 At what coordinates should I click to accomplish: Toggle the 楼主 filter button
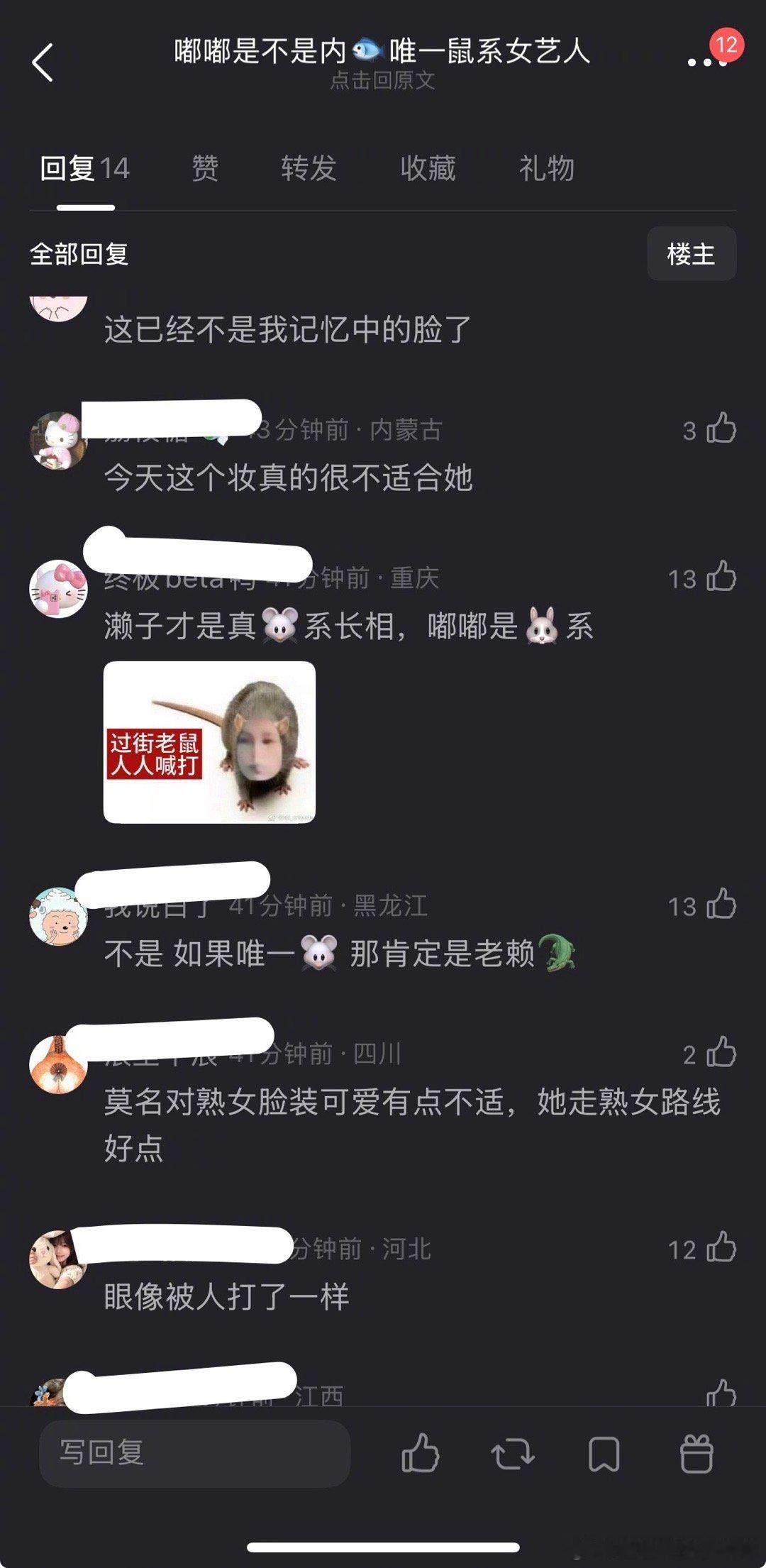(x=692, y=254)
